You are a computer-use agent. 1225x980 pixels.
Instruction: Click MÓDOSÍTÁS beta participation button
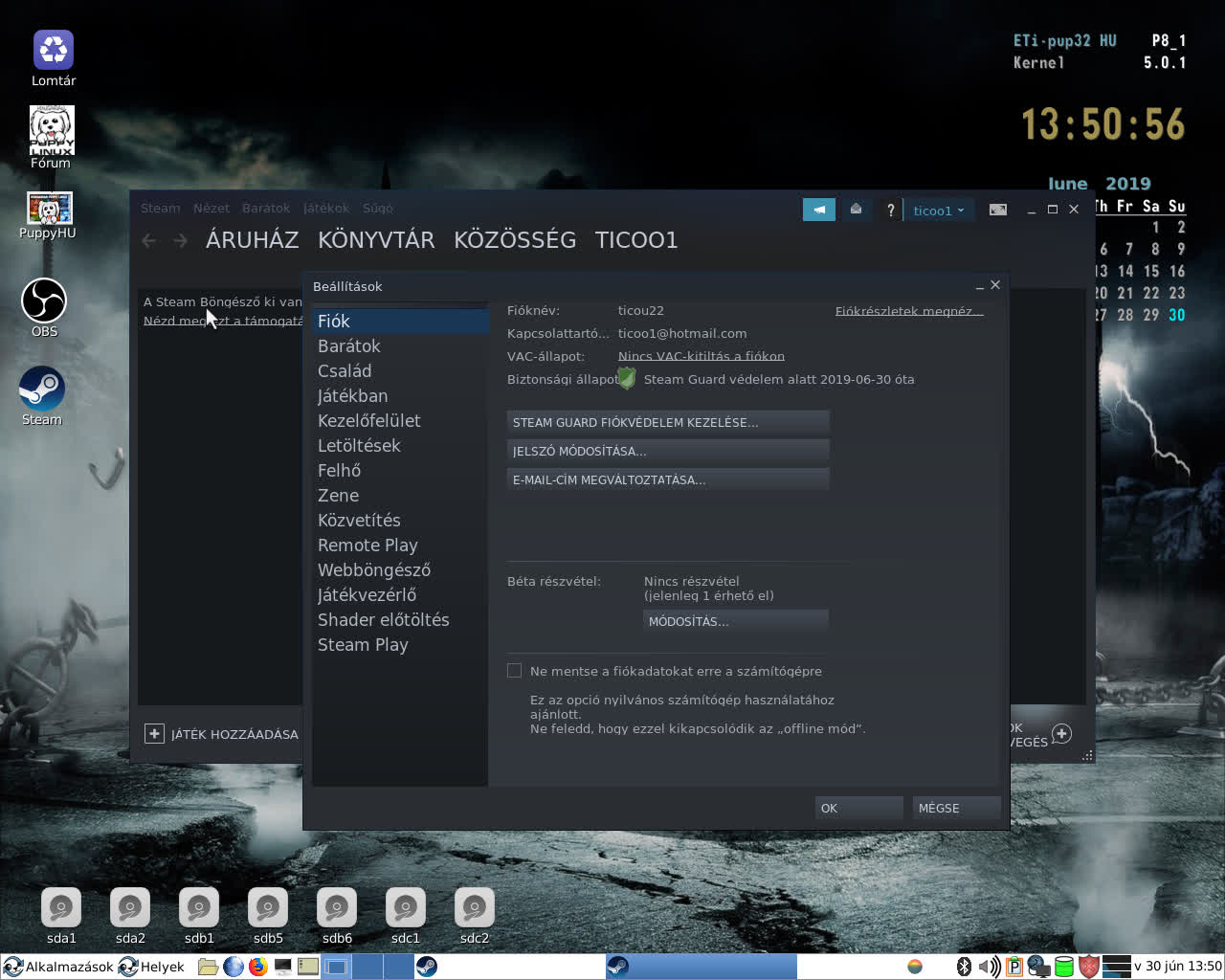coord(736,621)
